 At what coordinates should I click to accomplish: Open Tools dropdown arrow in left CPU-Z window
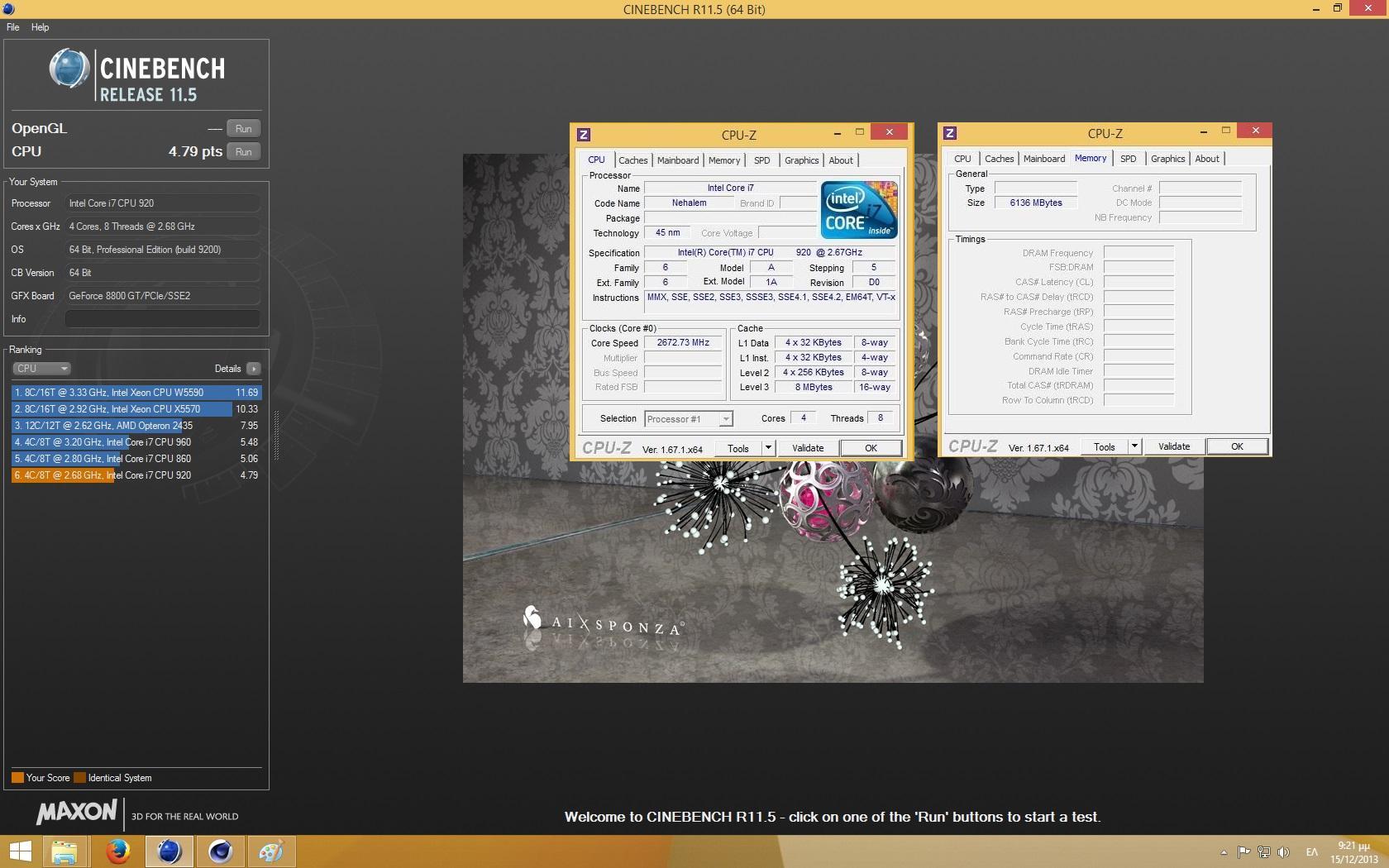(x=768, y=448)
